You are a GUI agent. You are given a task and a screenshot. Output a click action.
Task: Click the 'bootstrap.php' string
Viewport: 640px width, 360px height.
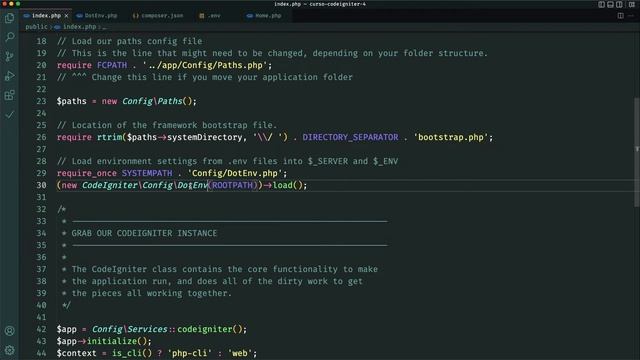451,137
